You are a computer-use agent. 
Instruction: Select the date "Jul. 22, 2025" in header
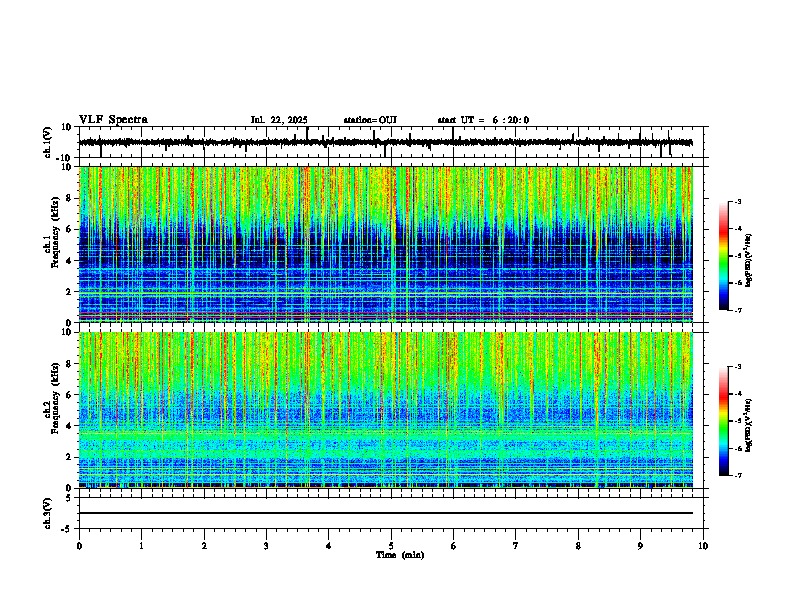pyautogui.click(x=279, y=120)
